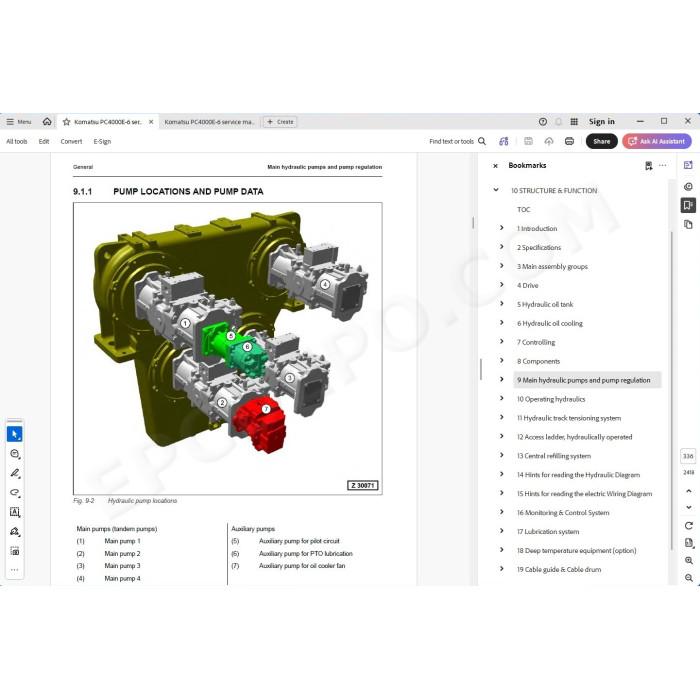
Task: Click the Save disk icon
Action: (x=528, y=141)
